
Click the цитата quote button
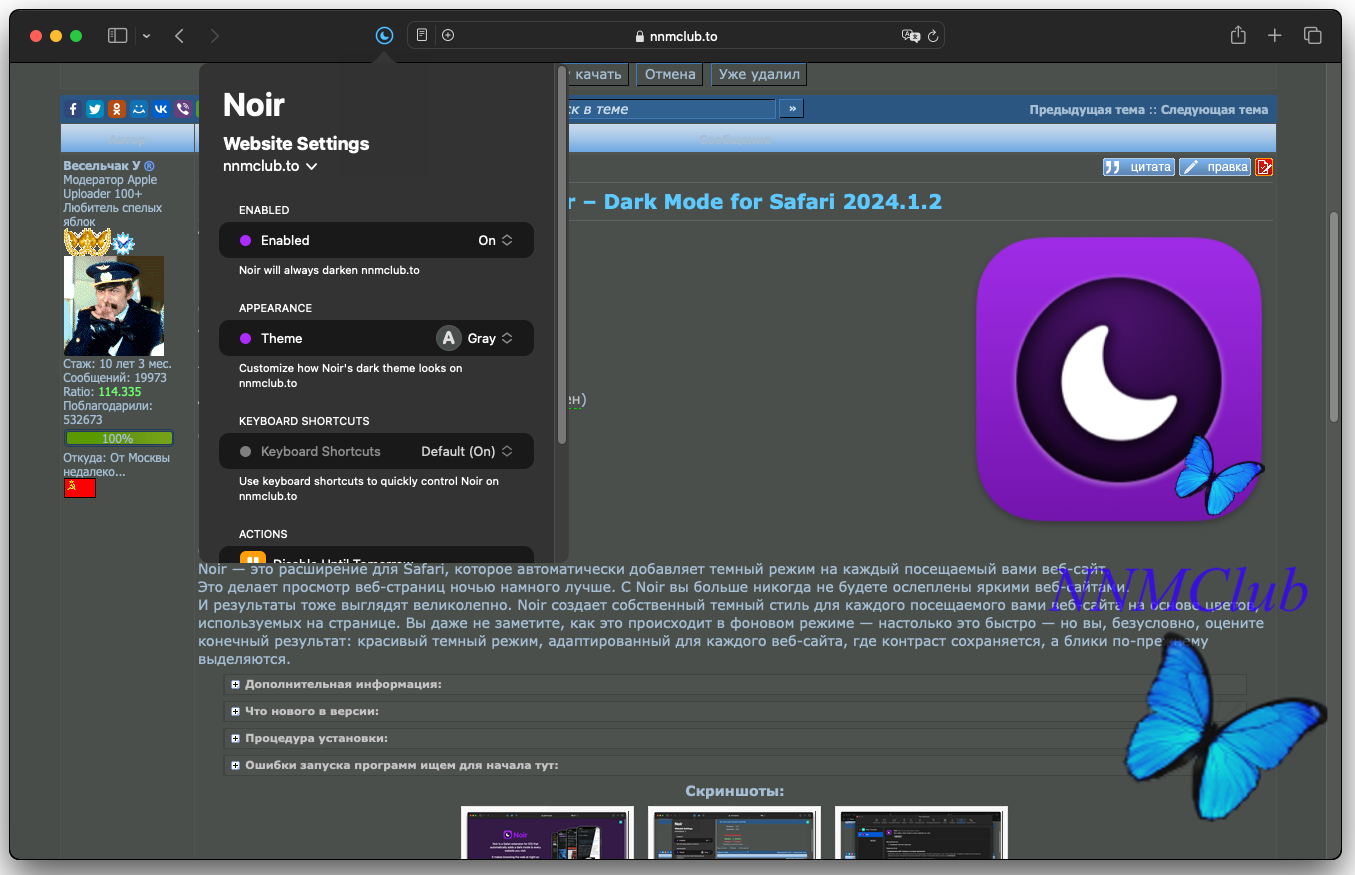(x=1138, y=167)
